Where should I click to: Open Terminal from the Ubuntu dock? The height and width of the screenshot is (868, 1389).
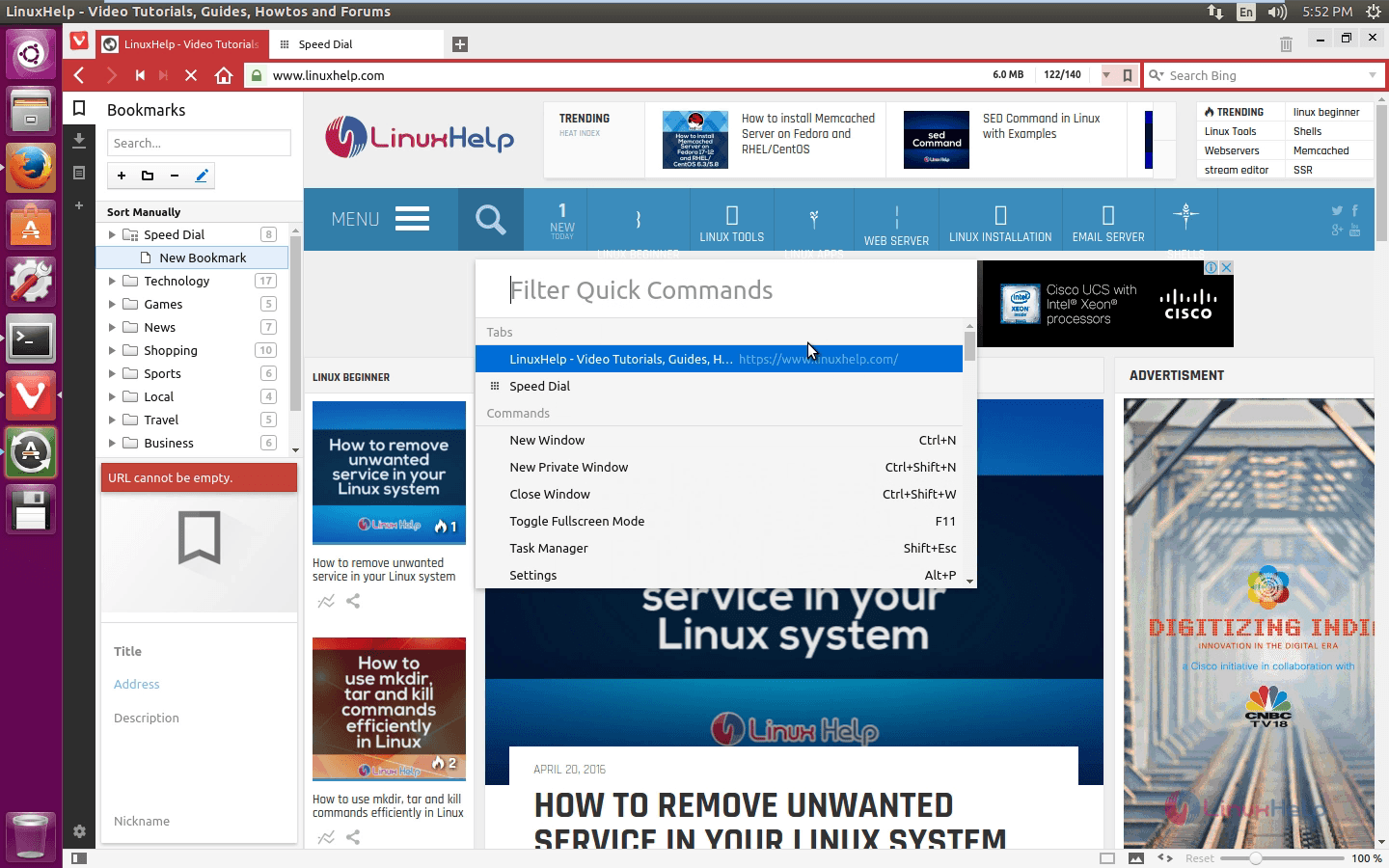[x=31, y=339]
